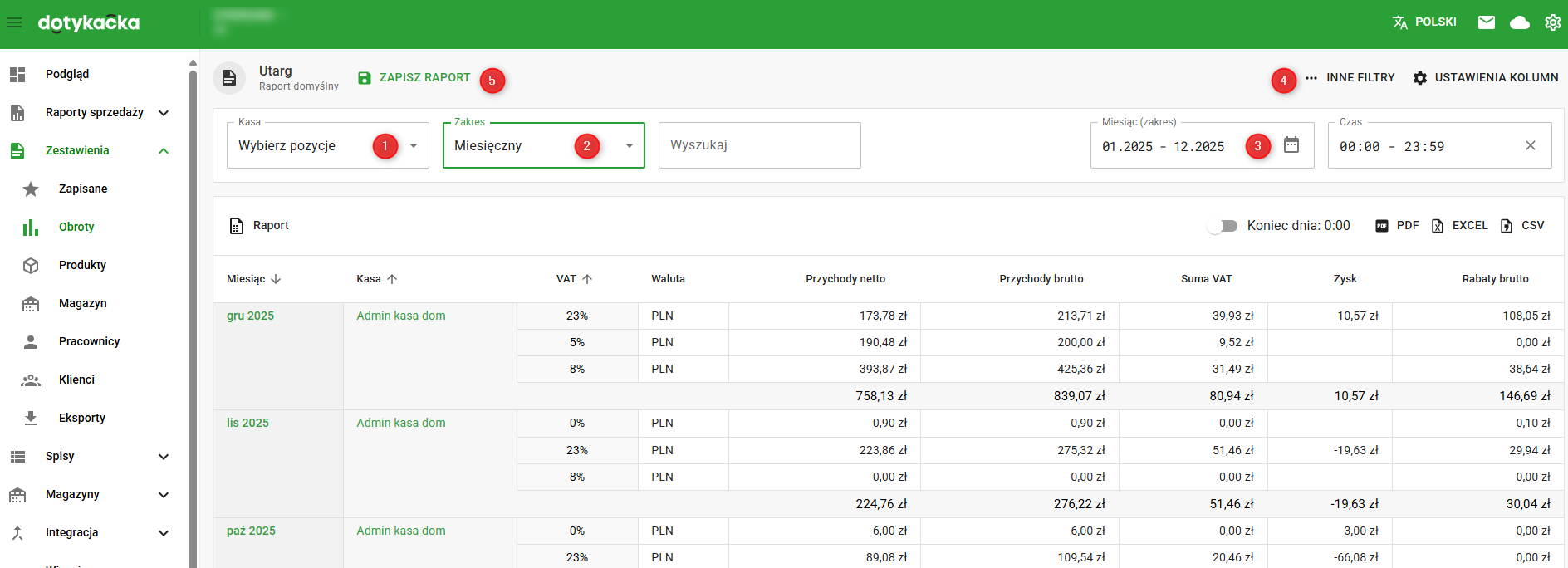Click the mail envelope icon
The height and width of the screenshot is (568, 1568).
(x=1487, y=22)
